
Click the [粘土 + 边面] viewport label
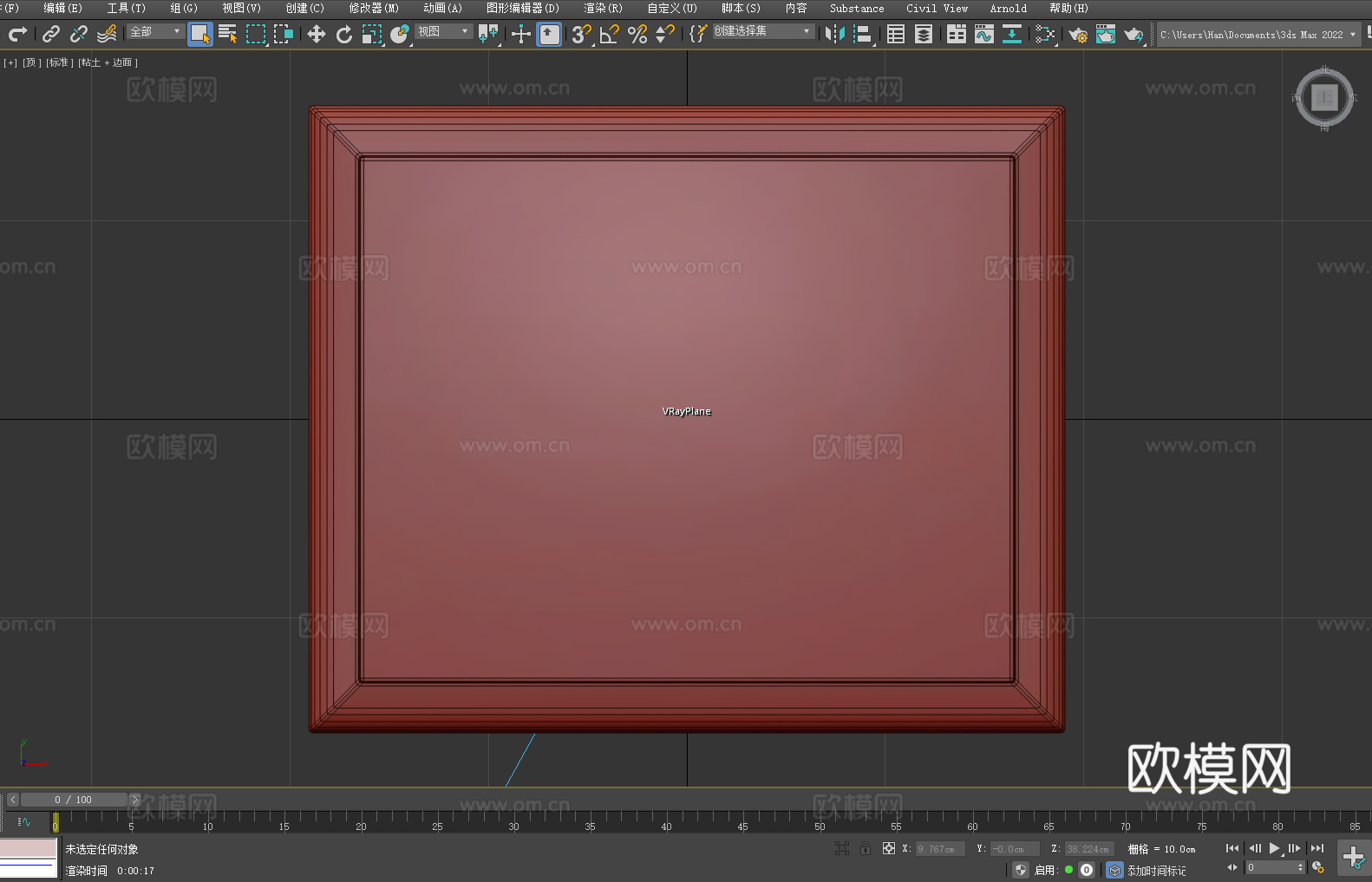pyautogui.click(x=108, y=62)
